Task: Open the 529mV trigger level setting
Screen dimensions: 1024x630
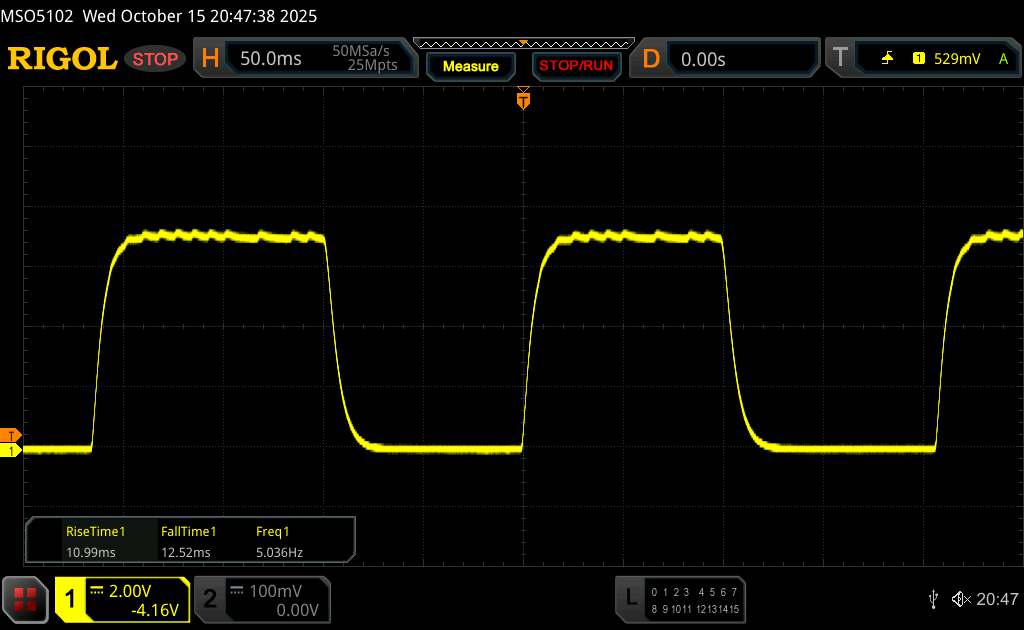Action: tap(957, 59)
